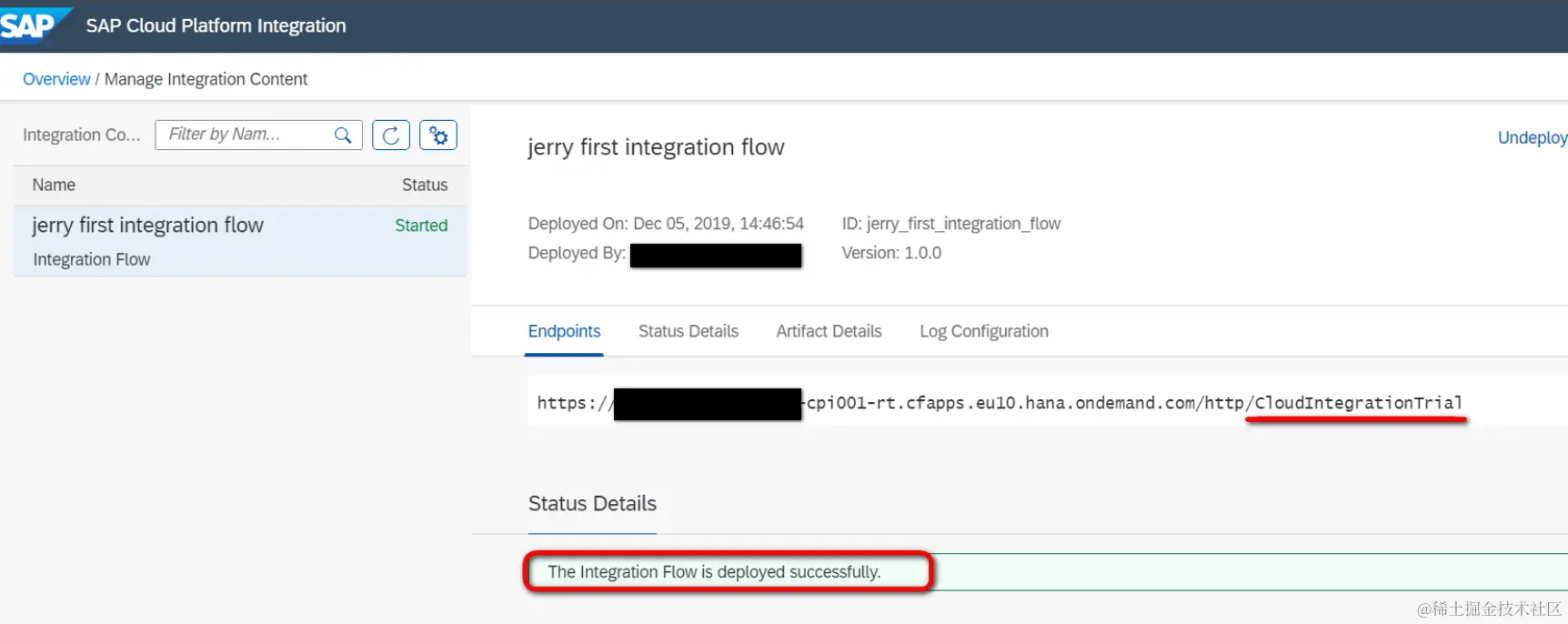
Task: Click the search magnifier icon in filter
Action: (343, 136)
